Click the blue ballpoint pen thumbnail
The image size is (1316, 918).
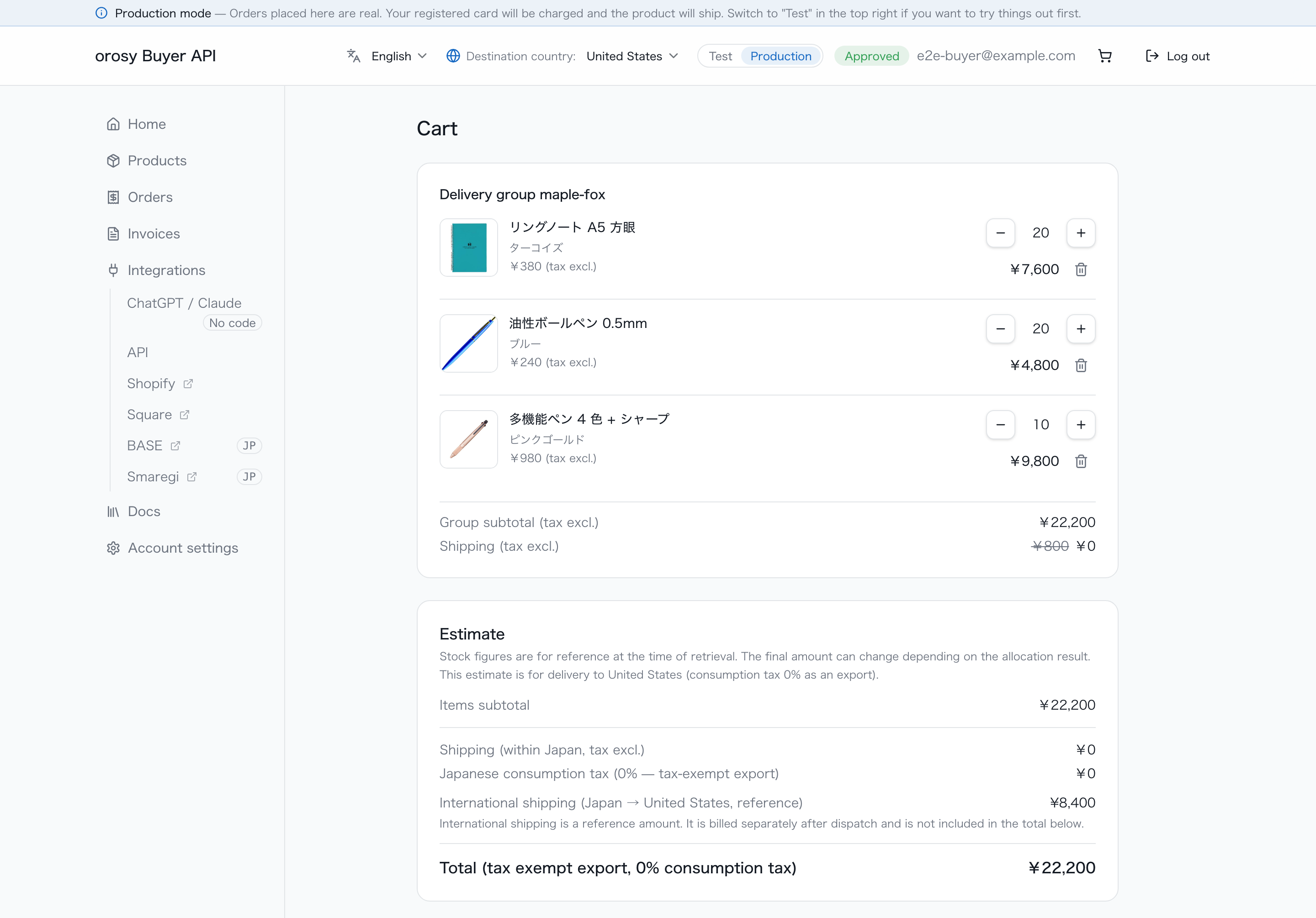(x=468, y=343)
